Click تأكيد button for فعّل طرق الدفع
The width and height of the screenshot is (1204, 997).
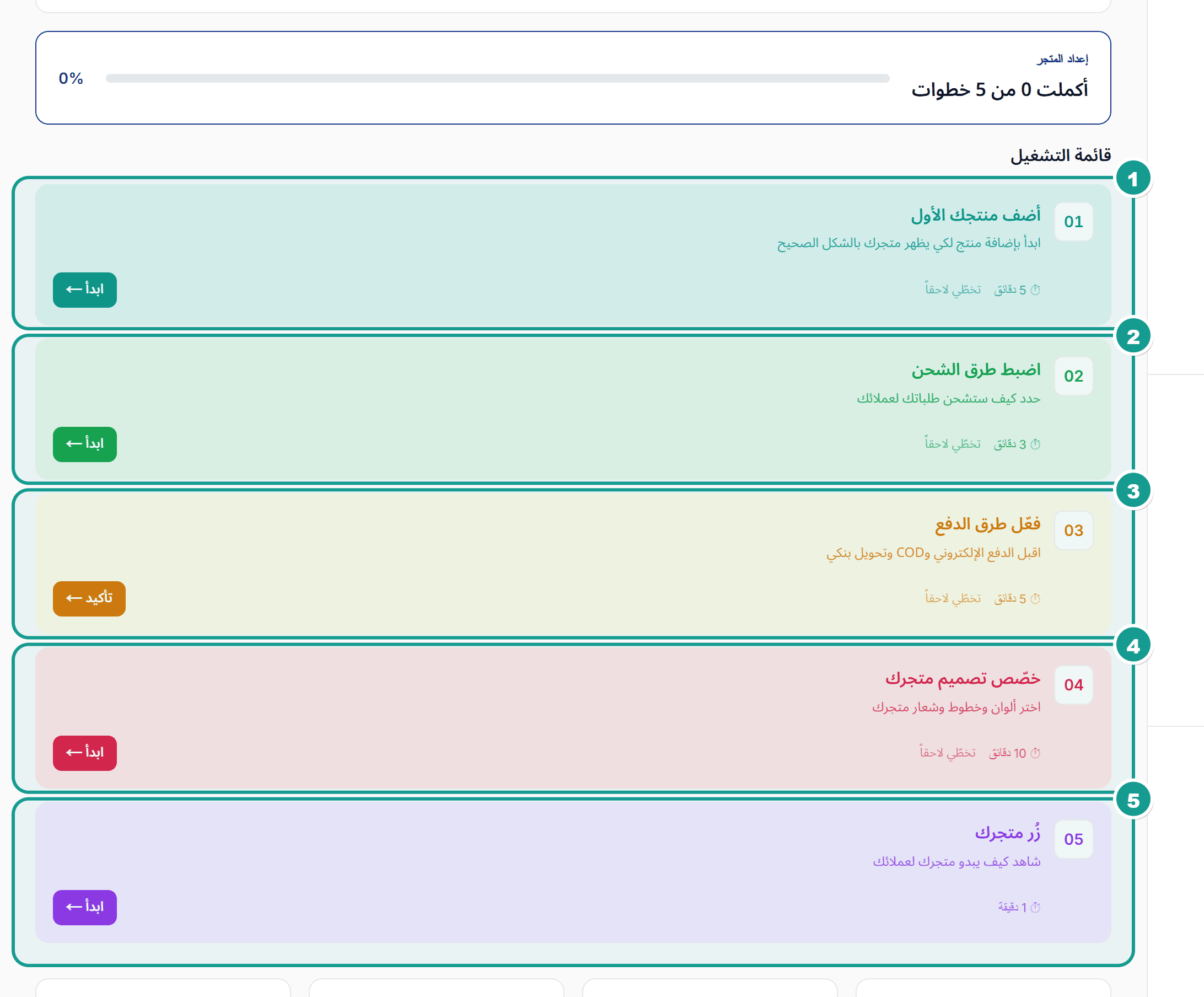click(89, 598)
